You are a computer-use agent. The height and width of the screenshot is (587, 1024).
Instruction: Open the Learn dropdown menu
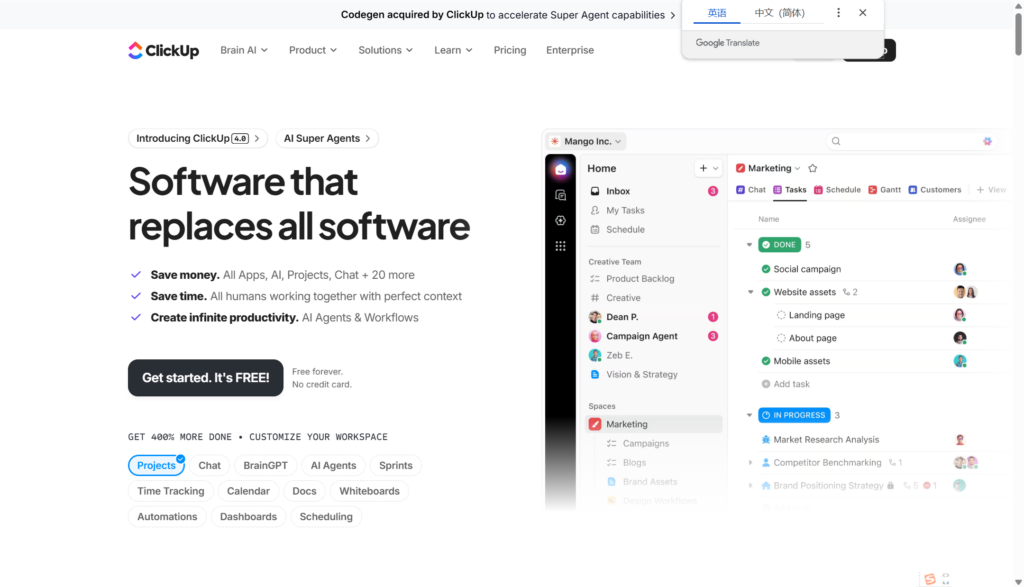point(453,50)
